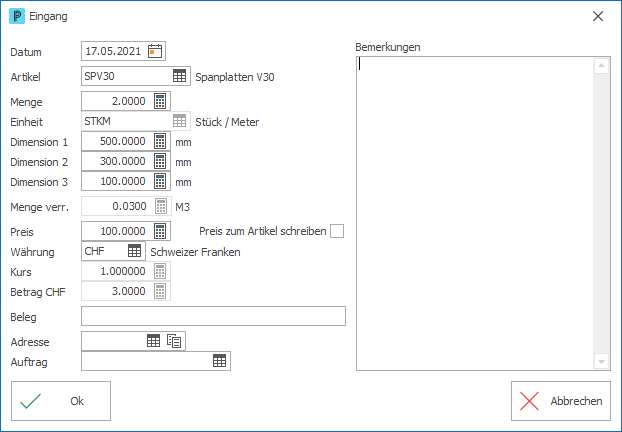Open the calculator for Dimension 1
Viewport: 622px width, 432px height.
(x=160, y=141)
